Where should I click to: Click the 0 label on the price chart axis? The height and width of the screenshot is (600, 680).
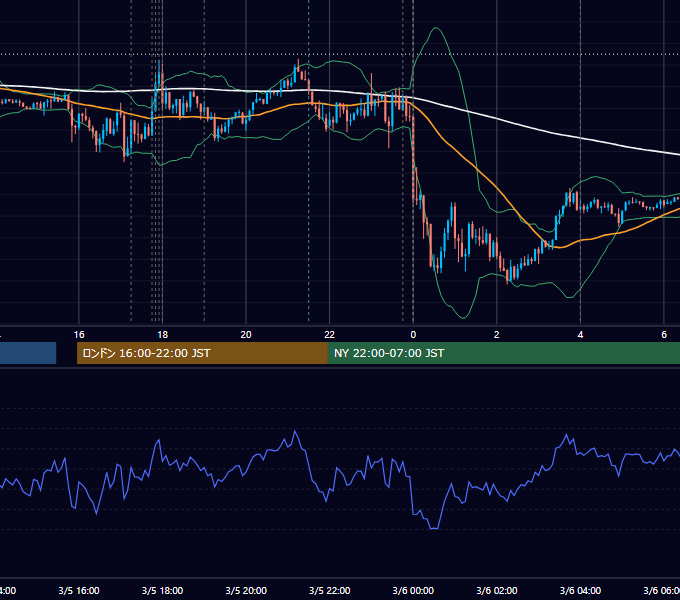tap(413, 335)
